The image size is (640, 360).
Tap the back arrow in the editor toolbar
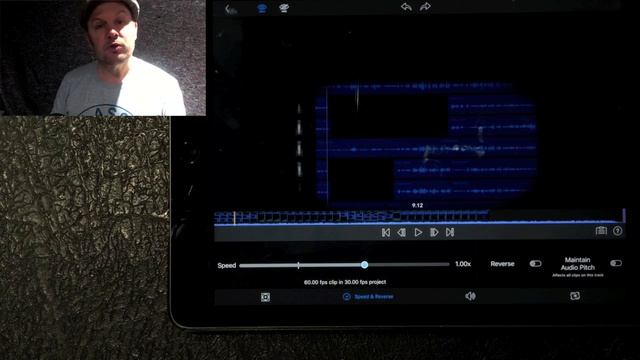pyautogui.click(x=231, y=9)
